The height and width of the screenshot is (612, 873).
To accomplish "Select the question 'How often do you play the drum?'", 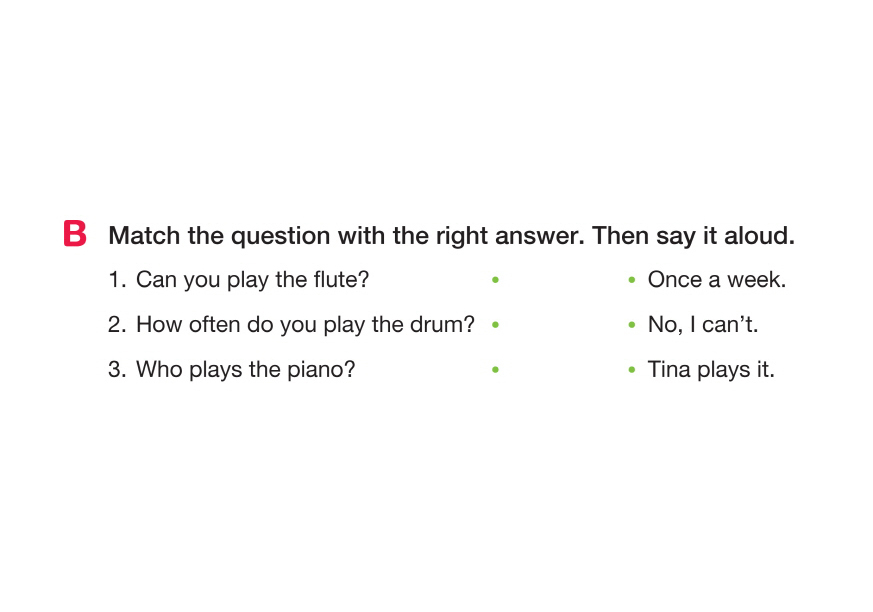I will [305, 325].
